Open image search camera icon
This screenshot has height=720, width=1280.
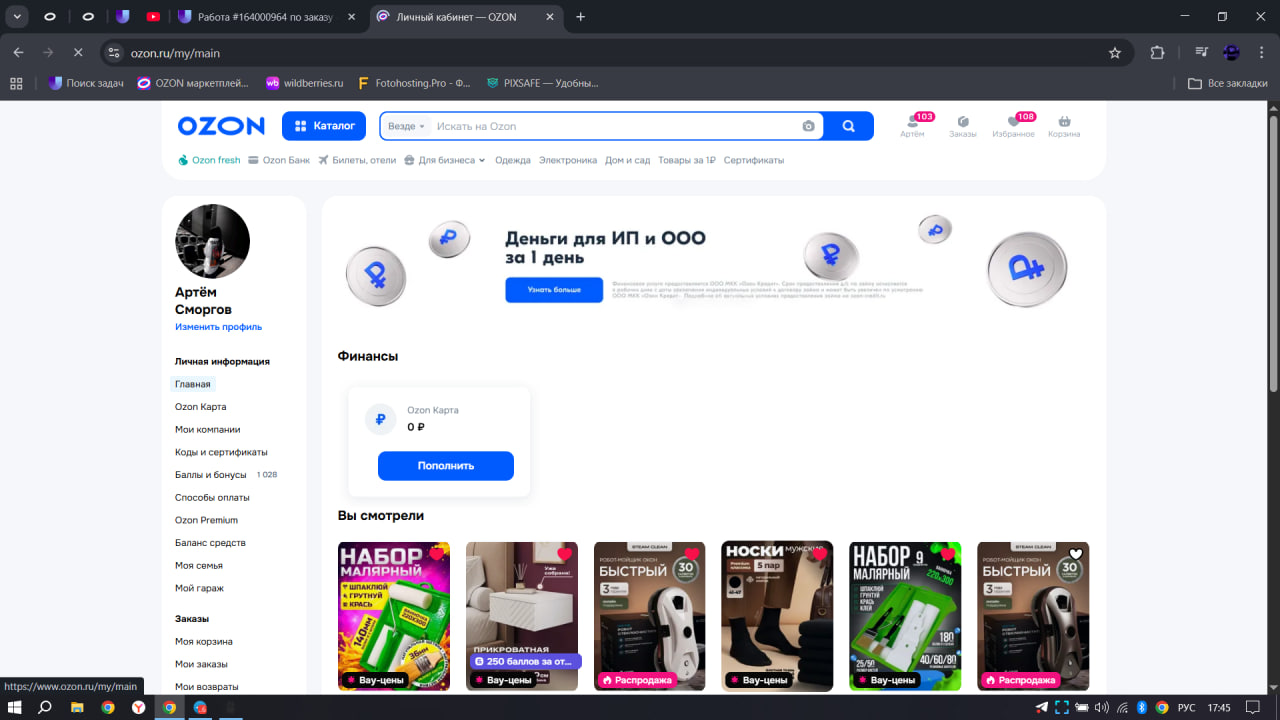809,126
